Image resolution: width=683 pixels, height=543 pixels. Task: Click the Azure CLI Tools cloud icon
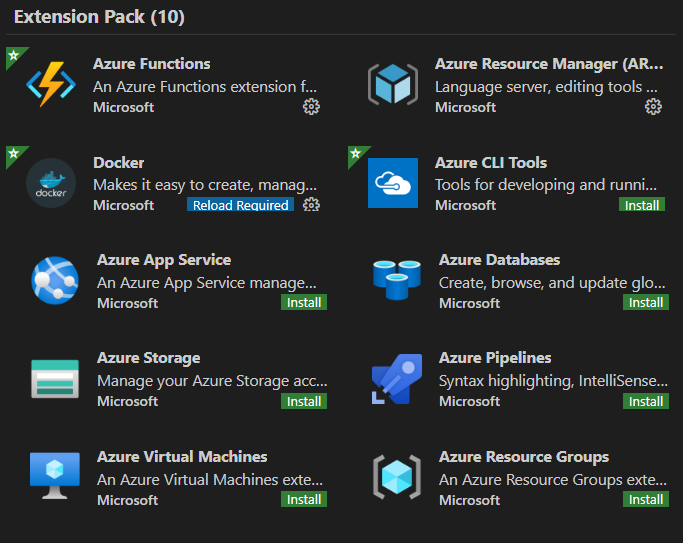point(392,182)
